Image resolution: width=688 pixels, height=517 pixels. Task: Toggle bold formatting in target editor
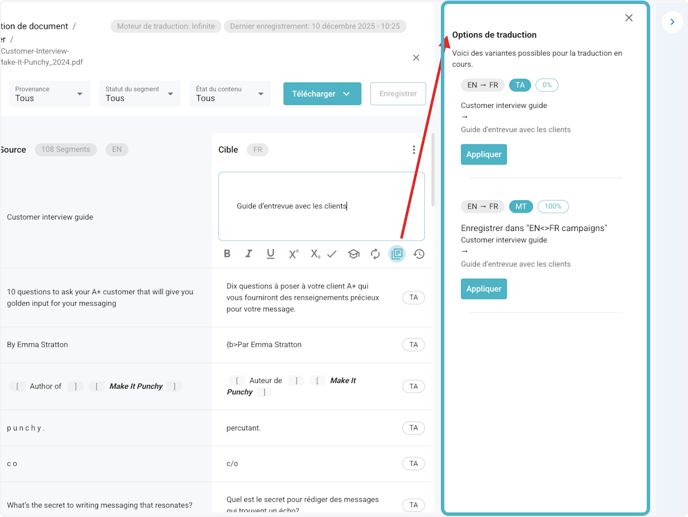227,254
